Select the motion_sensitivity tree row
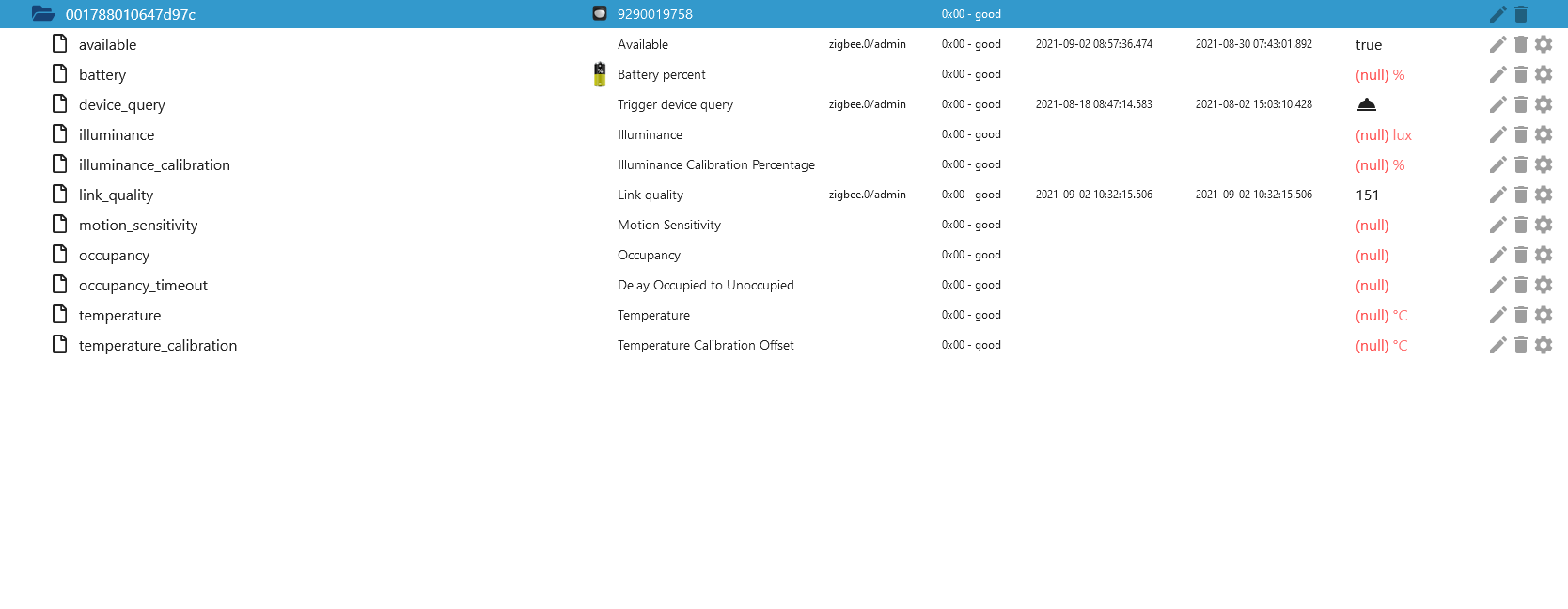This screenshot has width=1568, height=609. tap(784, 225)
